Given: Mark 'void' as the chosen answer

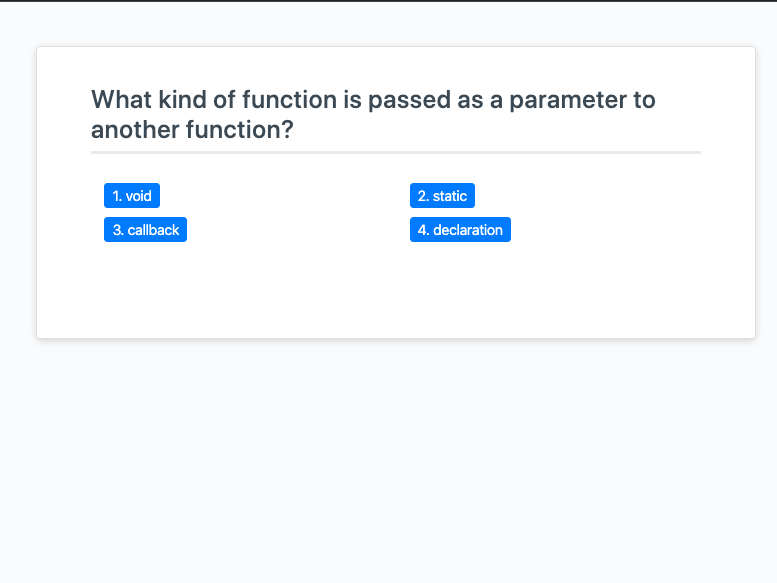Looking at the screenshot, I should [132, 196].
